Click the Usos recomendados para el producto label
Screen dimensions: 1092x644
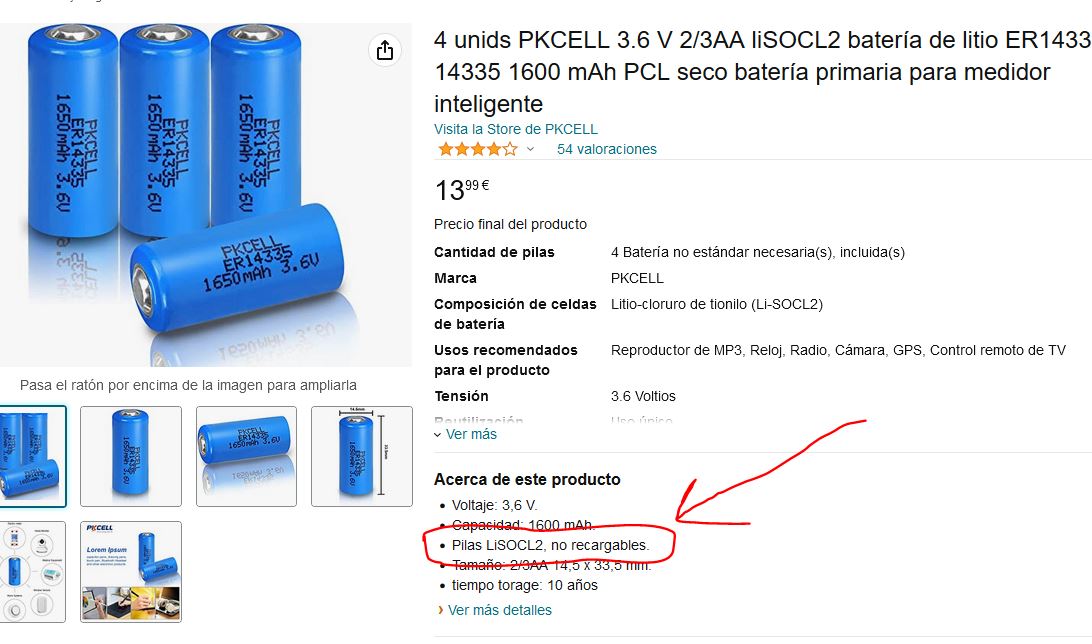506,360
